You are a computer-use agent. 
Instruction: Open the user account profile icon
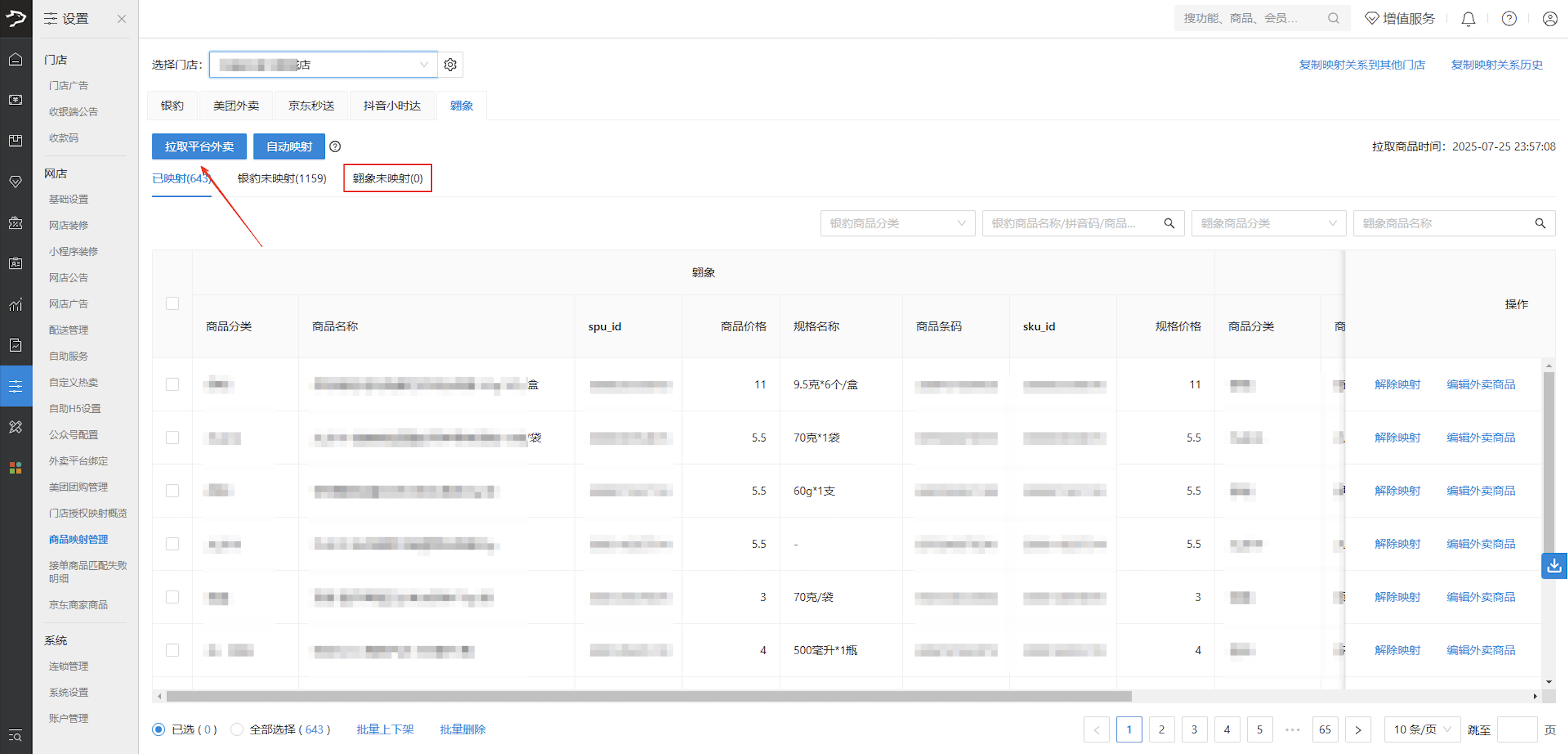[1550, 19]
